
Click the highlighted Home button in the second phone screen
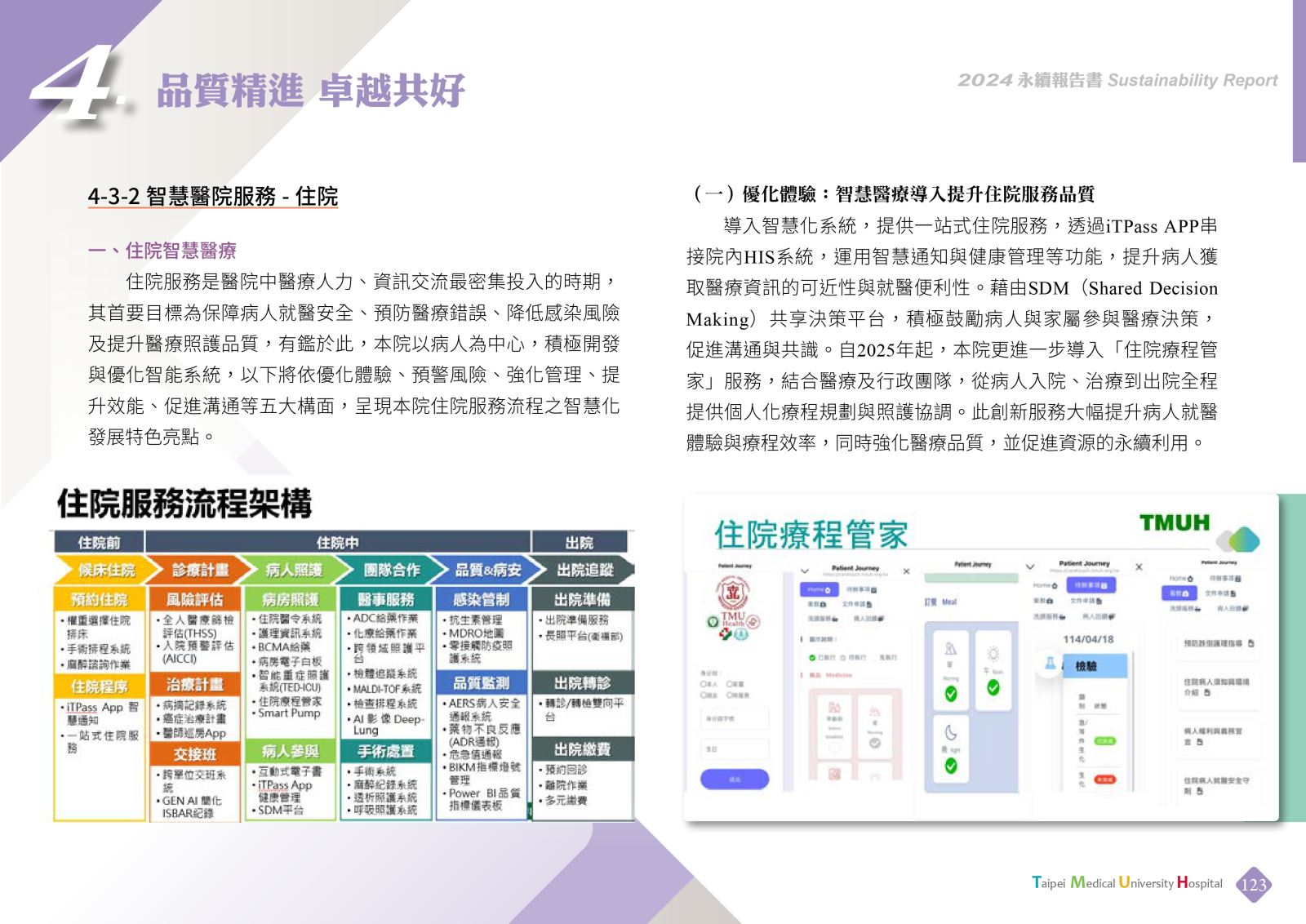[x=818, y=589]
